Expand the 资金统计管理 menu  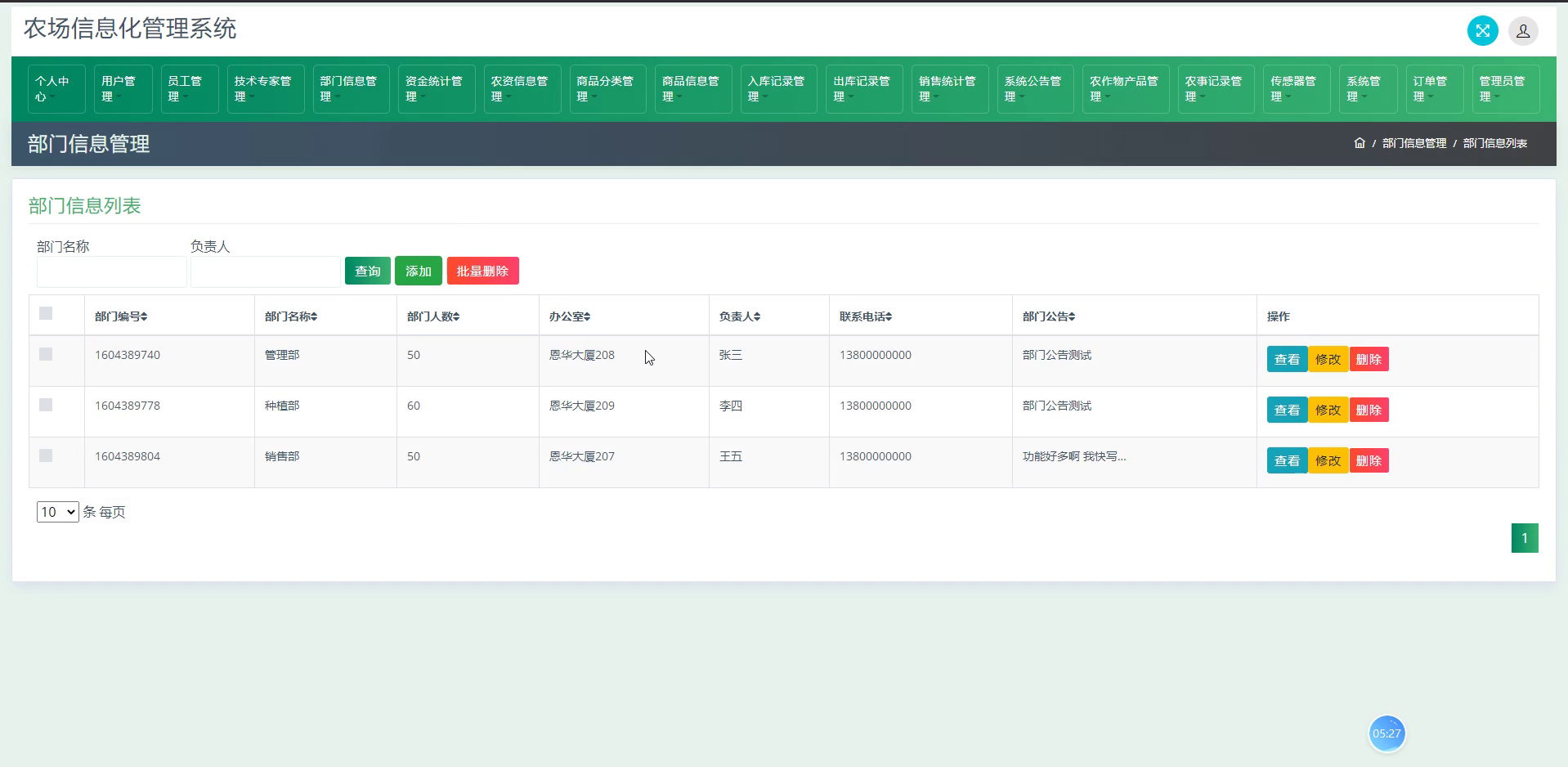click(x=437, y=89)
